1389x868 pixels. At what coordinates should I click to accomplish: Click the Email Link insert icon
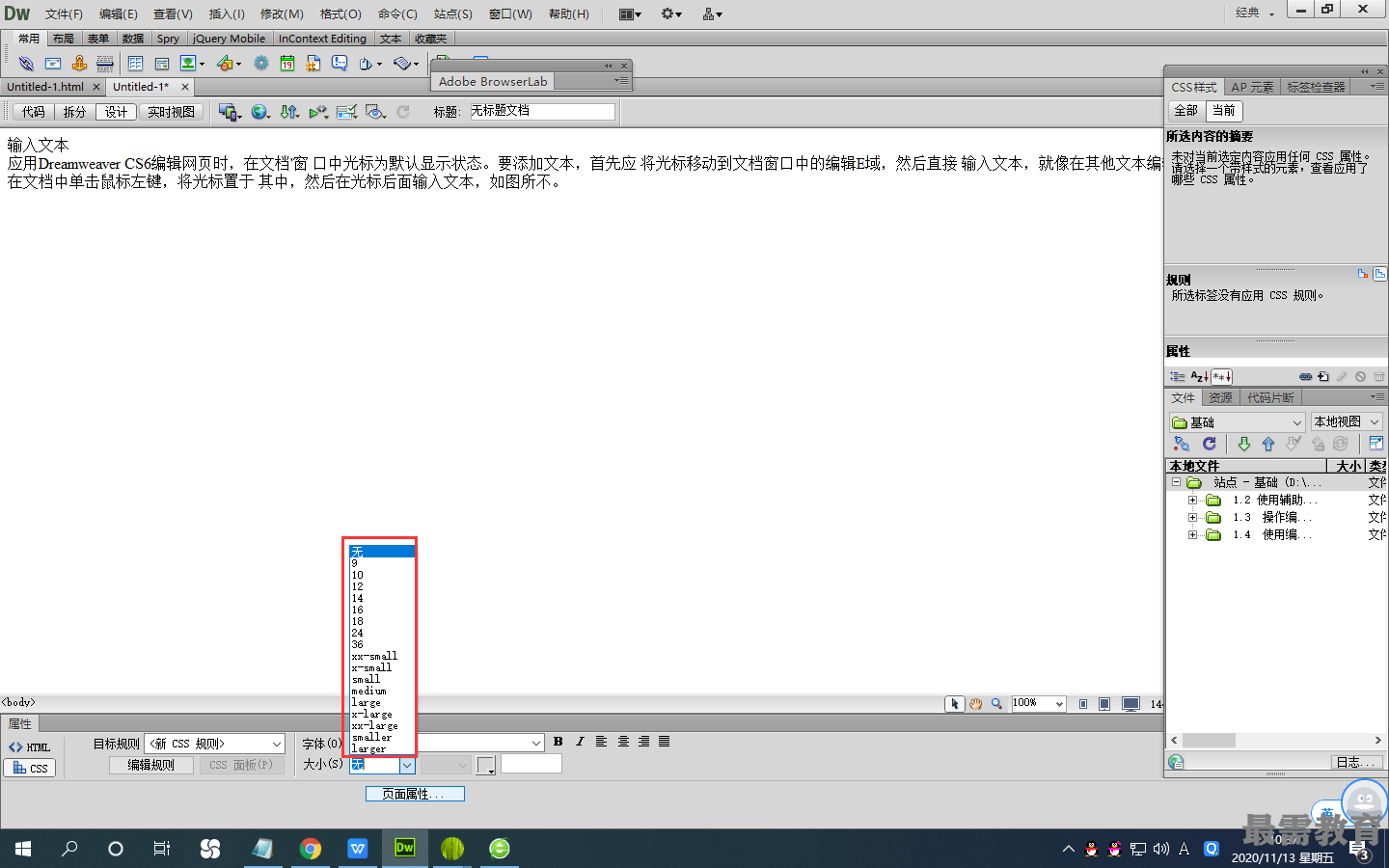(x=53, y=64)
